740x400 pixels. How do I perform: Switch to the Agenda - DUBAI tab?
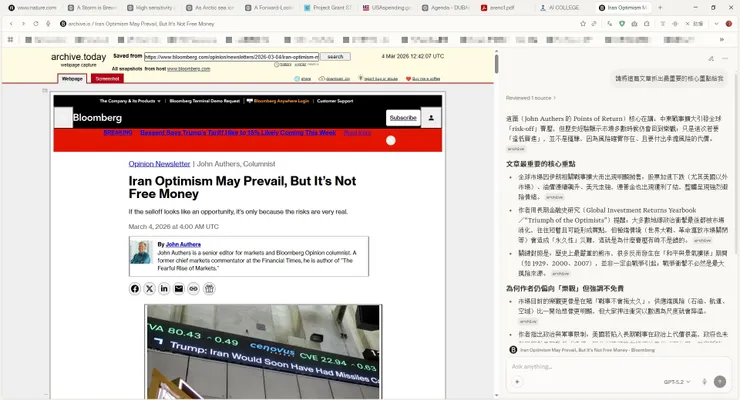(446, 8)
